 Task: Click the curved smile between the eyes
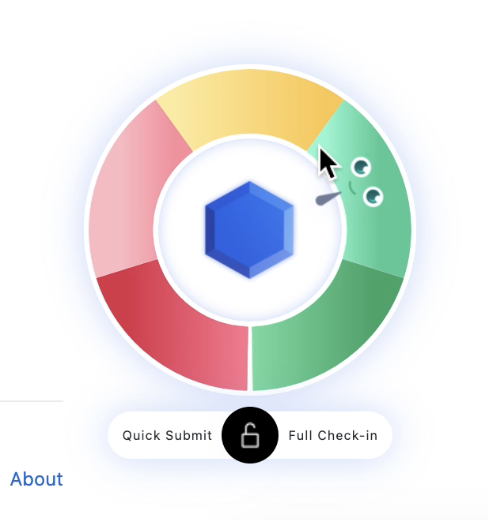coord(352,188)
